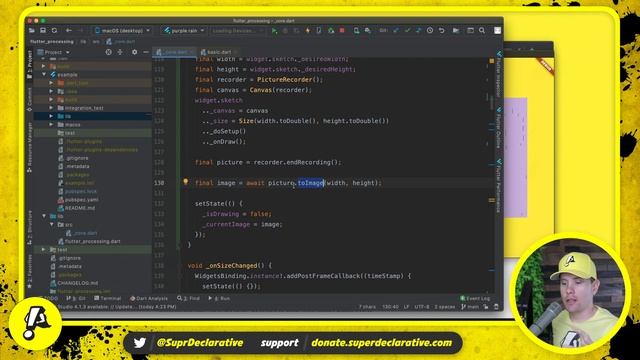Screen dimensions: 640x360
Task: Click the Git push arrow icon
Action: tap(418, 31)
